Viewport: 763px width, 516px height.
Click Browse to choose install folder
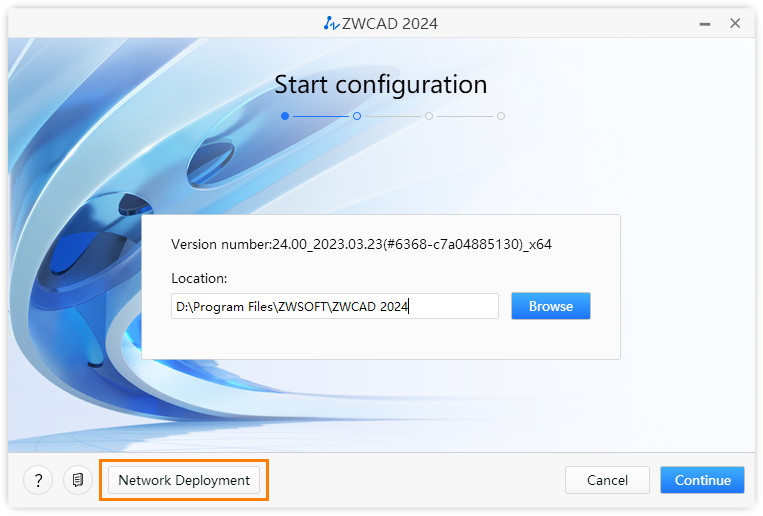(x=550, y=306)
